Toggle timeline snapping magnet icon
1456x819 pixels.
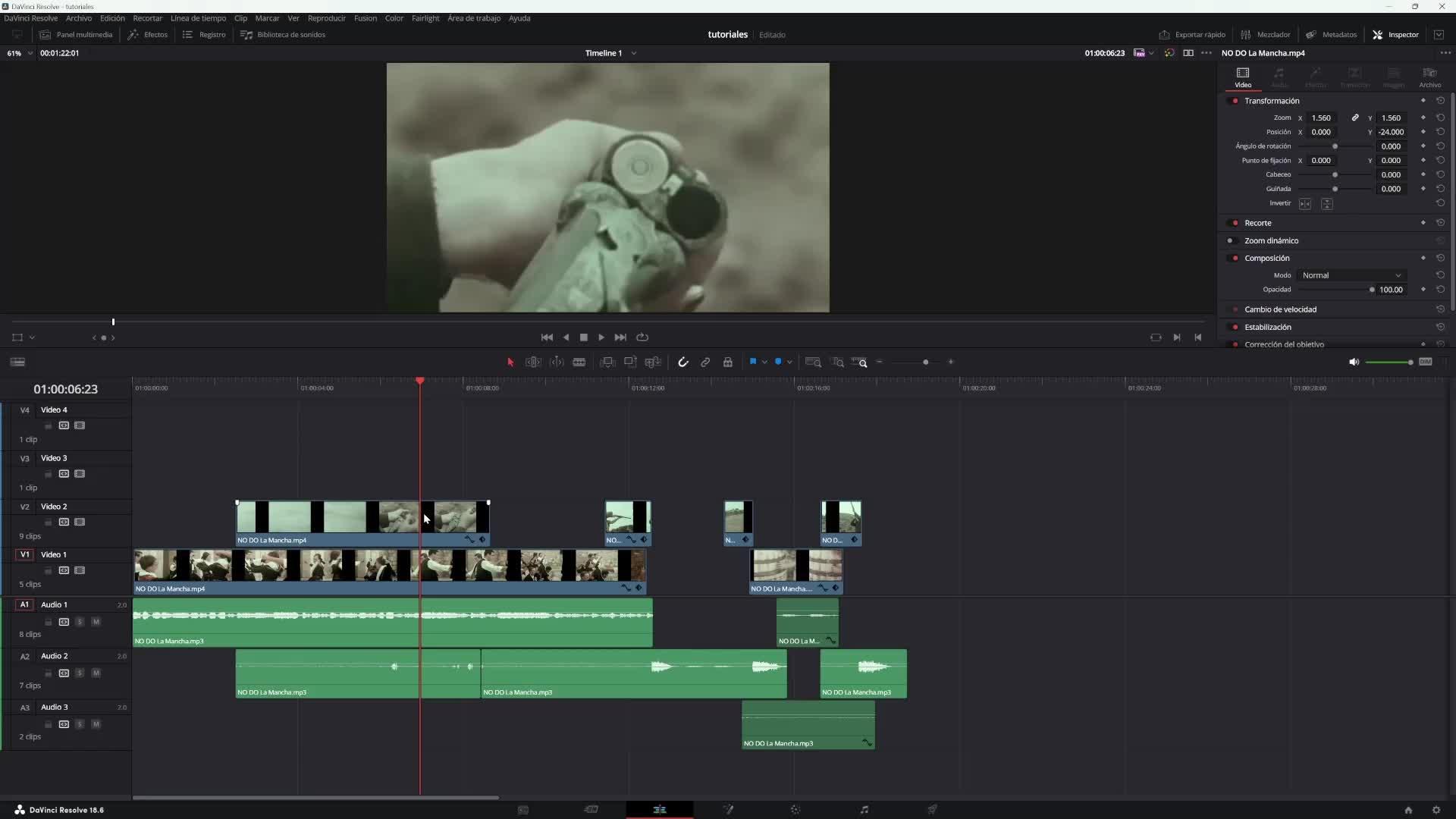pos(682,362)
